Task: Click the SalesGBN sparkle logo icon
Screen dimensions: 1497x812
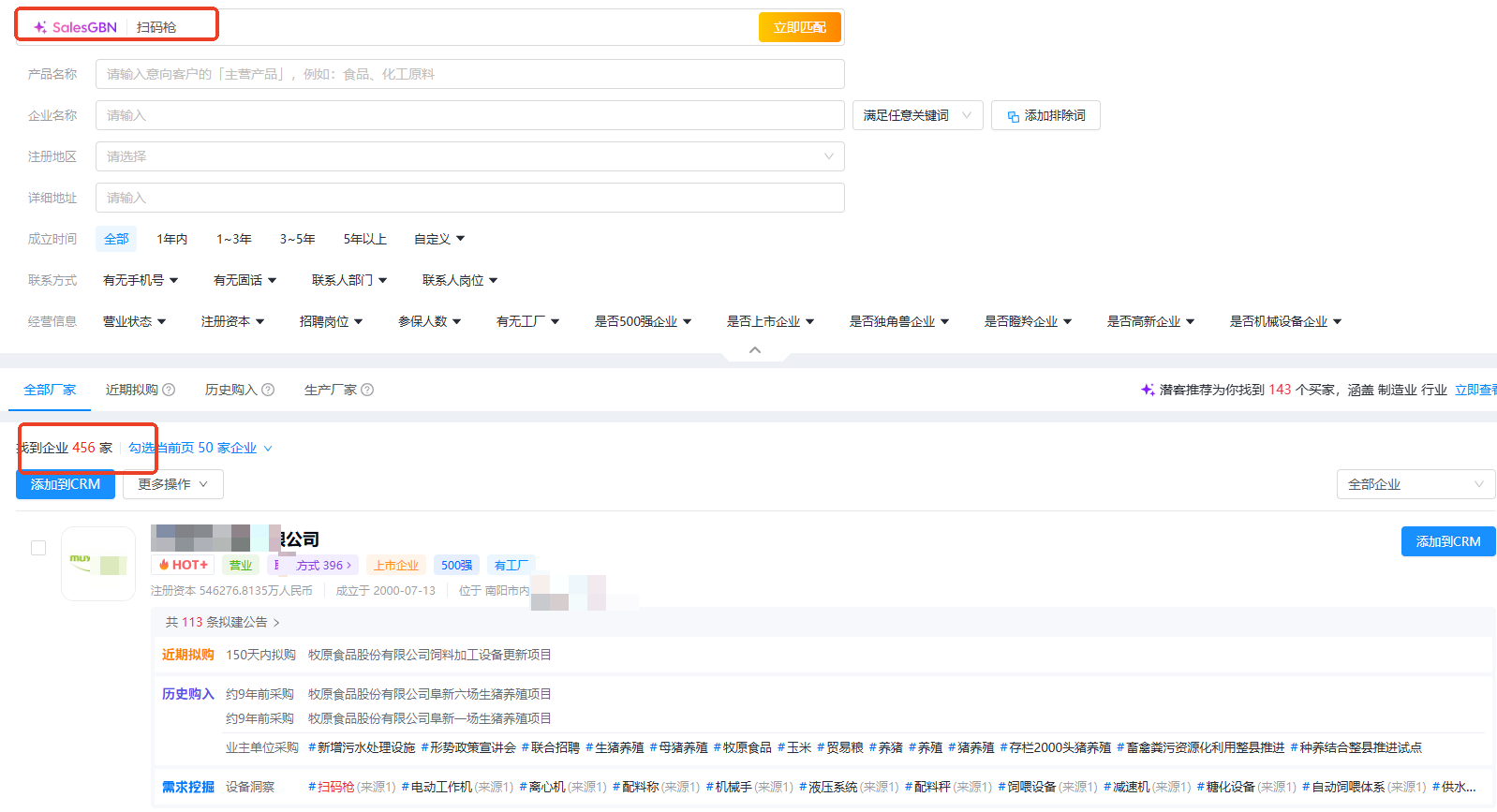Action: [40, 27]
